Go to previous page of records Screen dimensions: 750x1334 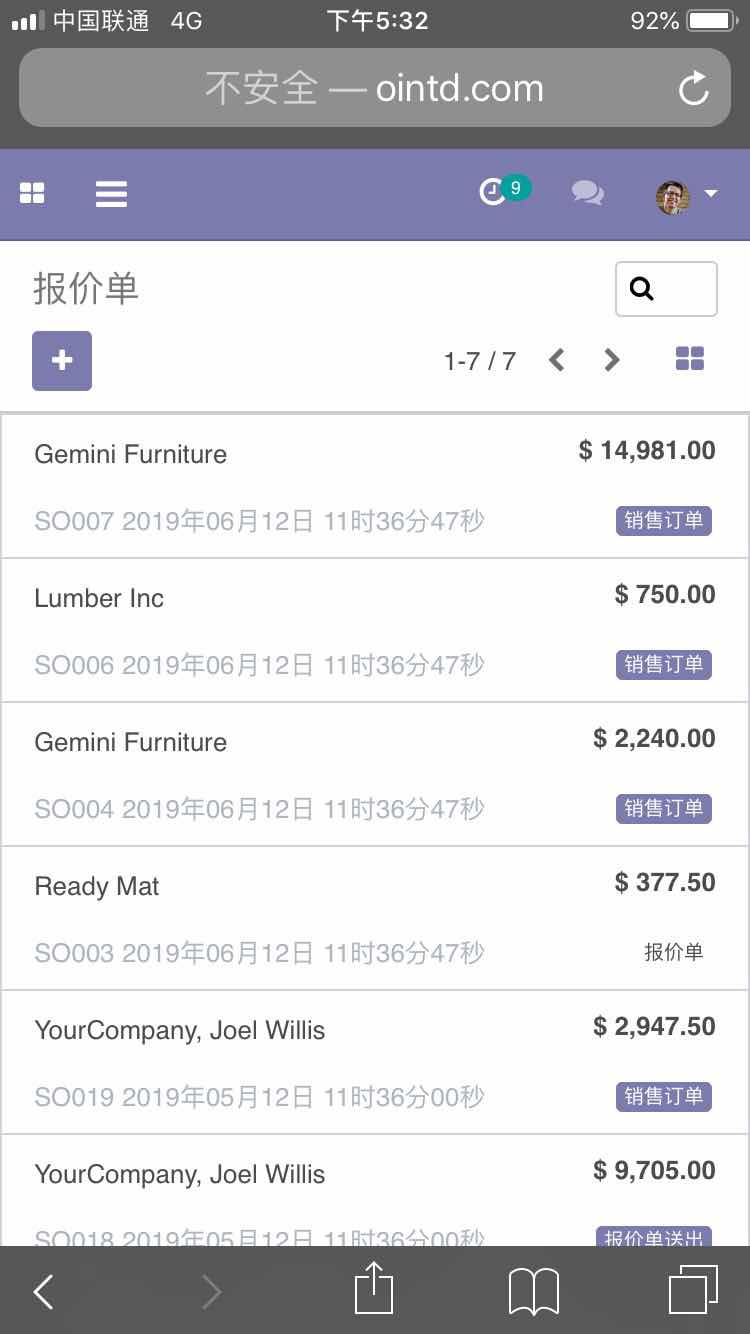(557, 360)
